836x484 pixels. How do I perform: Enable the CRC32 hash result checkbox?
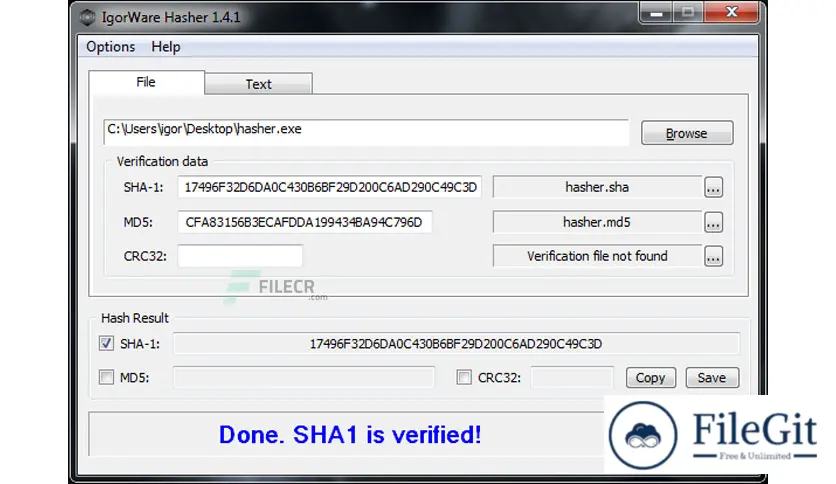(x=464, y=377)
